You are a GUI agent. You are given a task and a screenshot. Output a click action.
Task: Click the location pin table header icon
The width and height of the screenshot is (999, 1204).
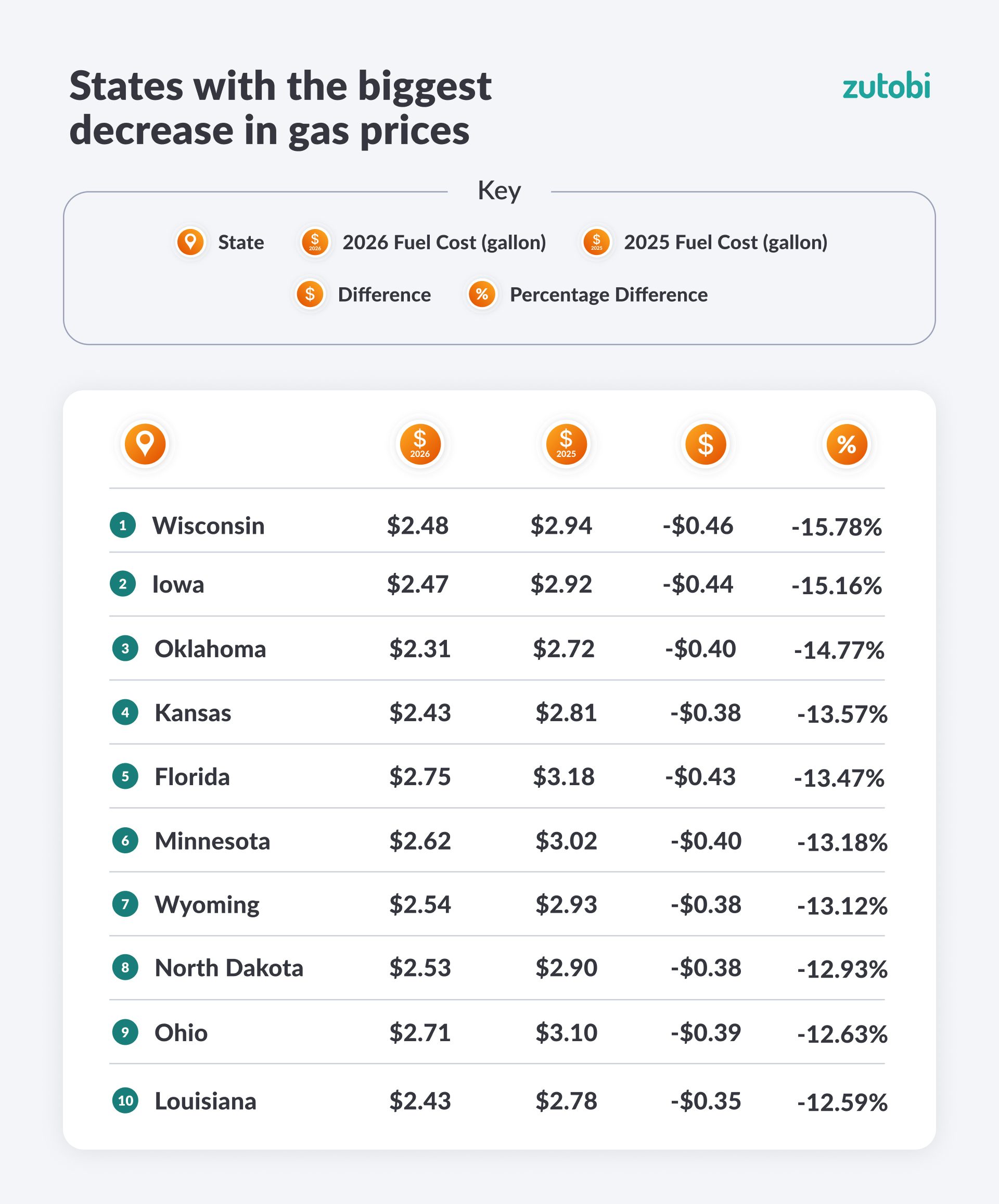(x=145, y=444)
